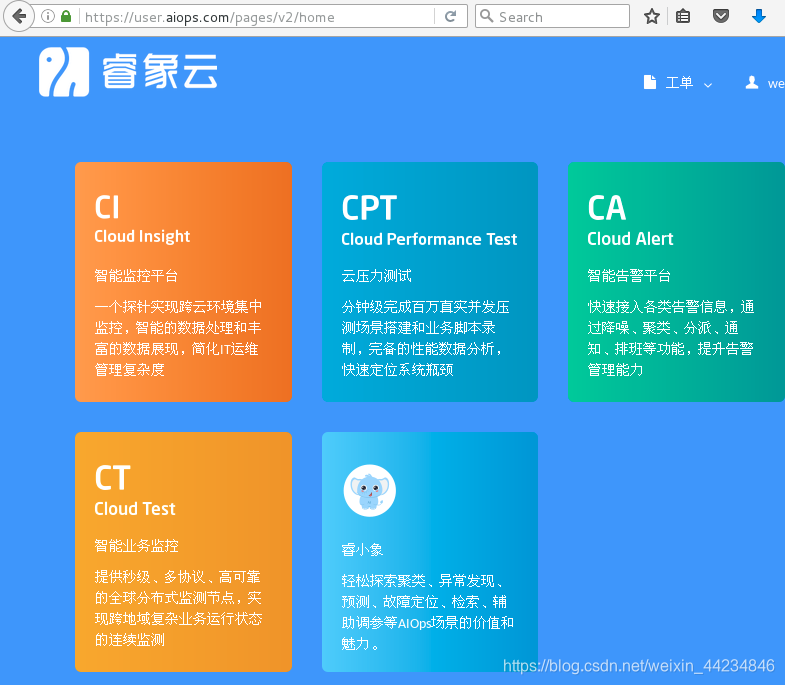The width and height of the screenshot is (785, 685).
Task: Click the '智能监控平台' subtitle
Action: tap(136, 275)
